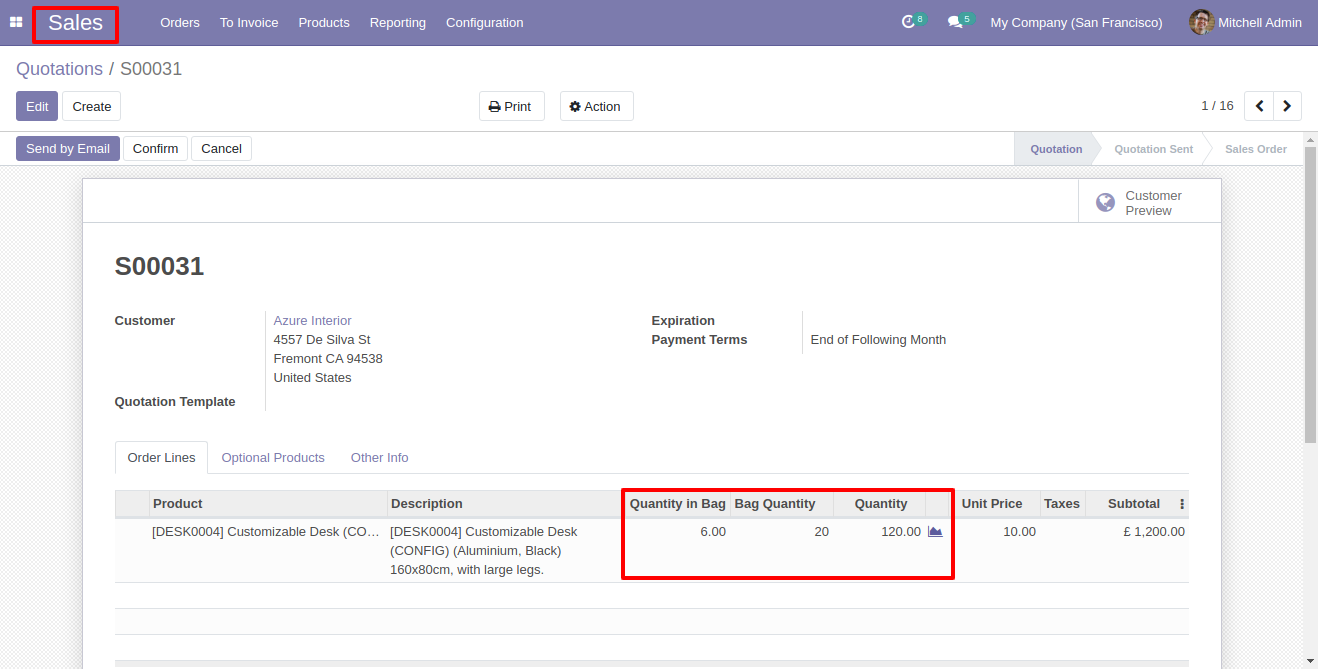This screenshot has height=669, width=1318.
Task: Click the Taxes column header
Action: pyautogui.click(x=1062, y=504)
